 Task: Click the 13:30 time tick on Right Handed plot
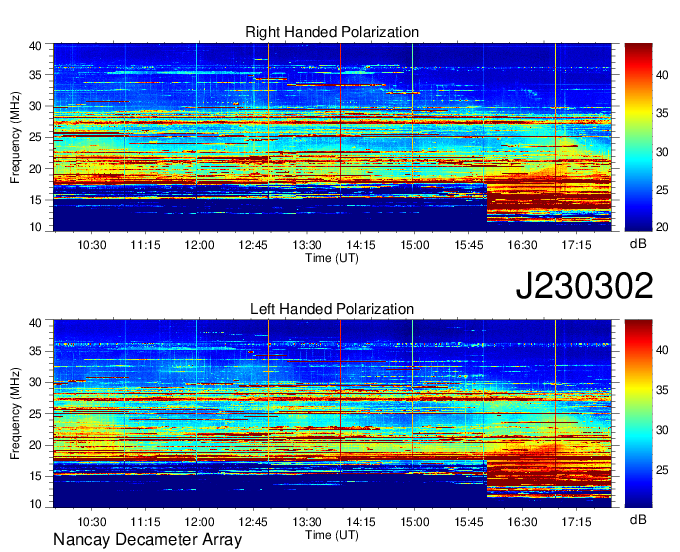307,245
